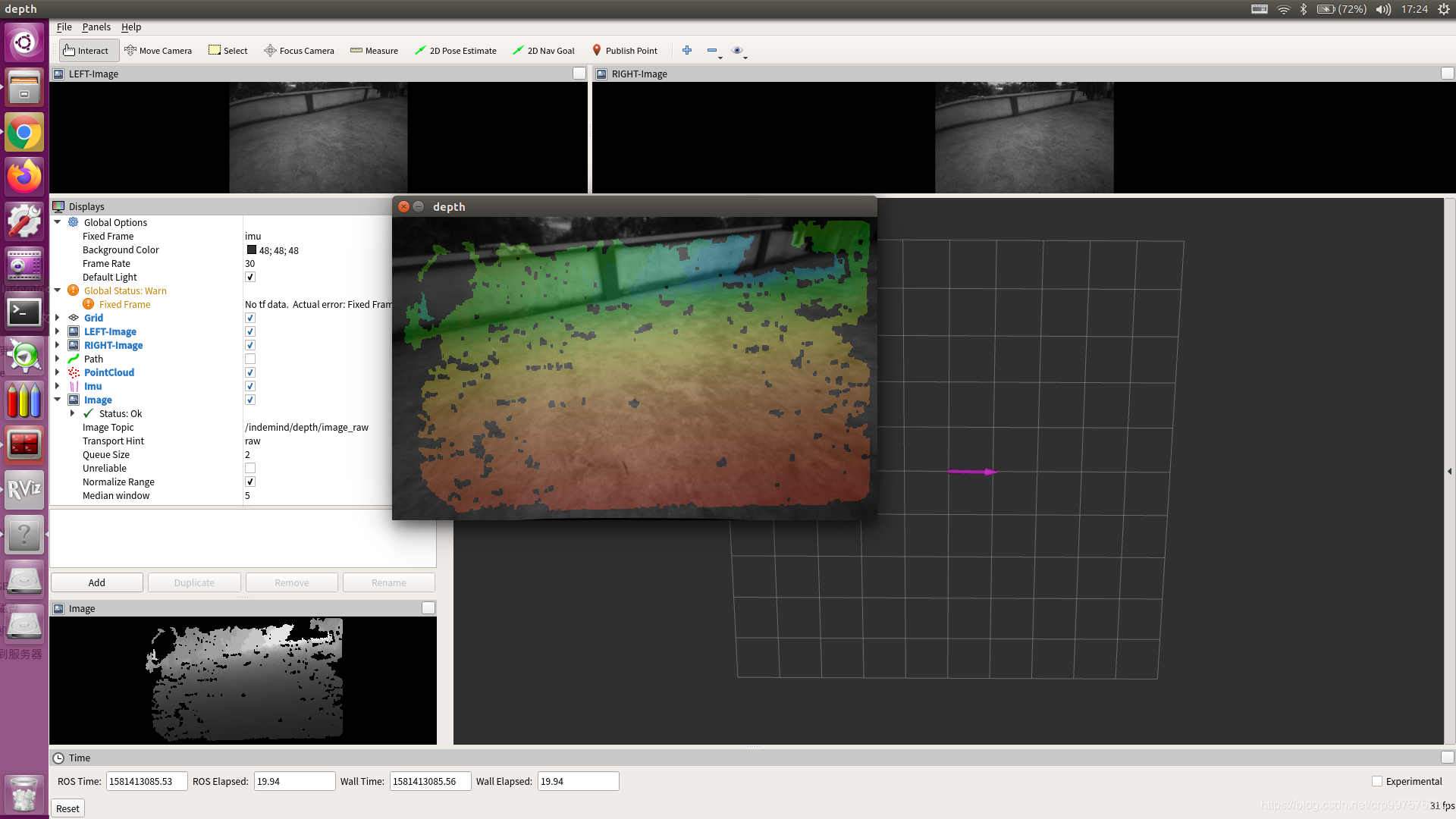Float the LEFT-Image panel with its corner box
The height and width of the screenshot is (819, 1456).
coord(579,74)
